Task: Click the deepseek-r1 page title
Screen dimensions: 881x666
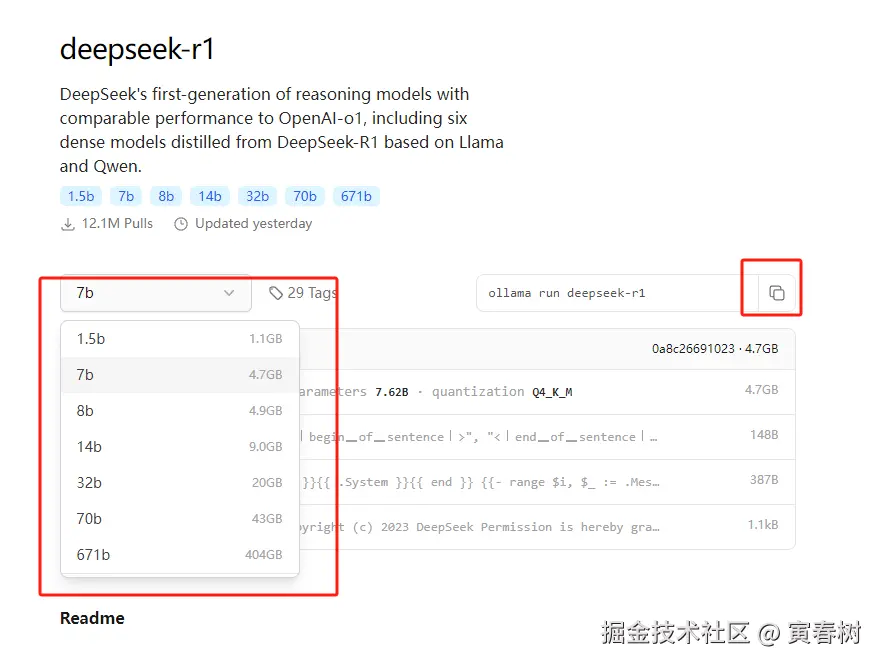Action: coord(137,49)
